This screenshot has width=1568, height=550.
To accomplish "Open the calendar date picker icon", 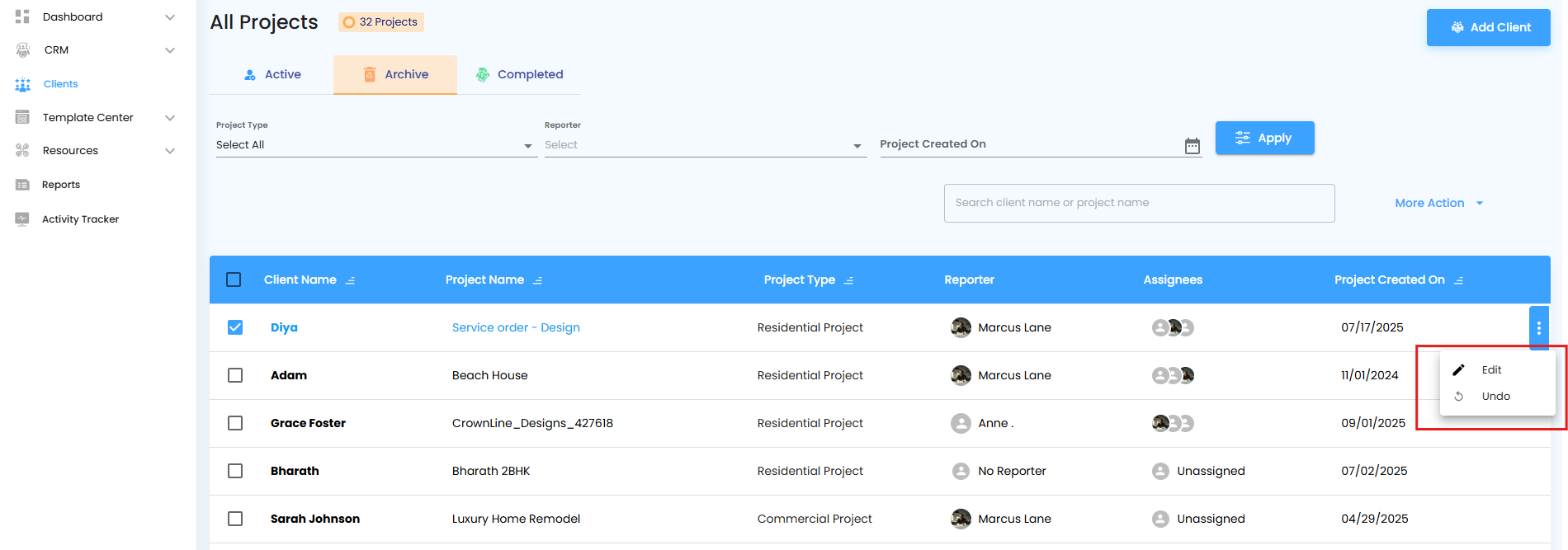I will (1192, 146).
